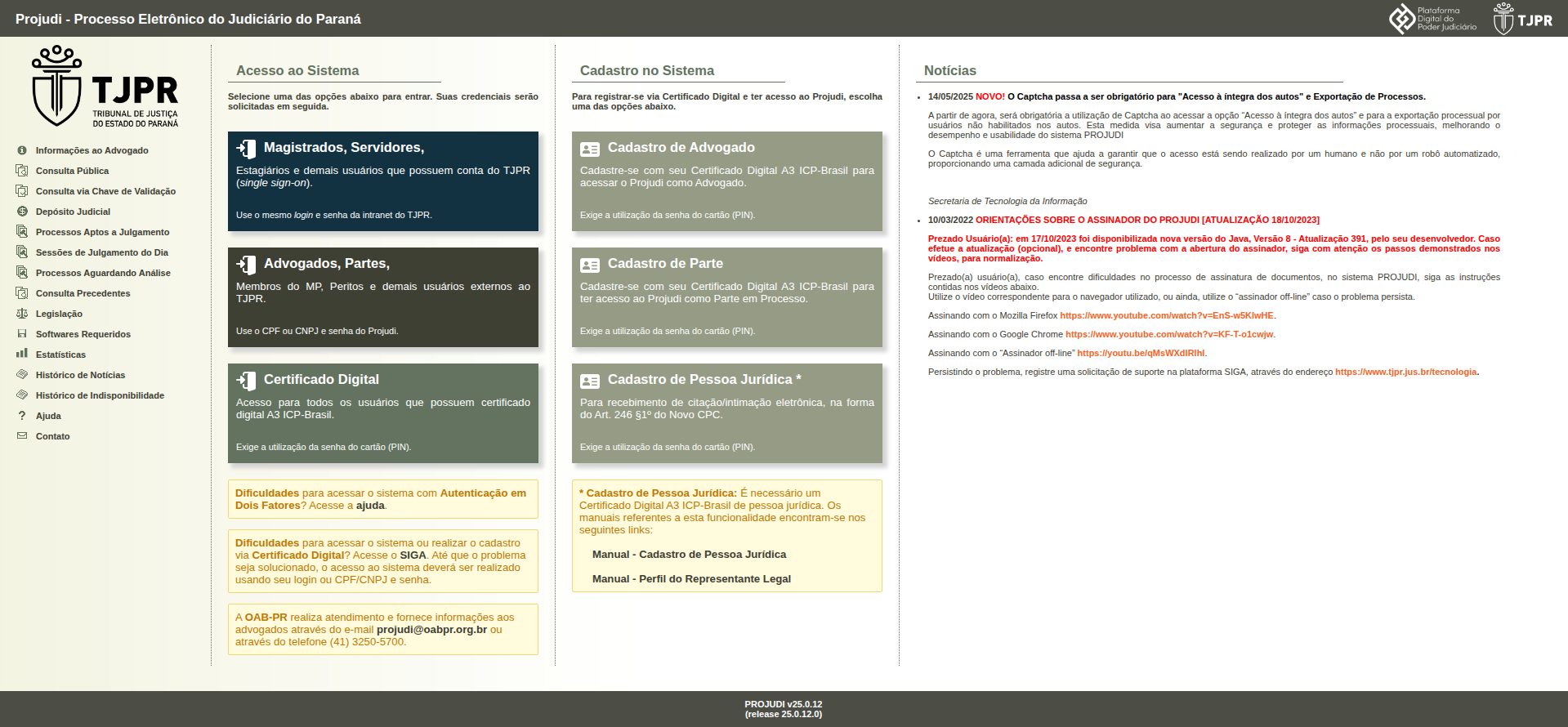Click the layers icon beside Histórico de Indisponibilidade
This screenshot has height=727, width=1568.
tap(22, 395)
